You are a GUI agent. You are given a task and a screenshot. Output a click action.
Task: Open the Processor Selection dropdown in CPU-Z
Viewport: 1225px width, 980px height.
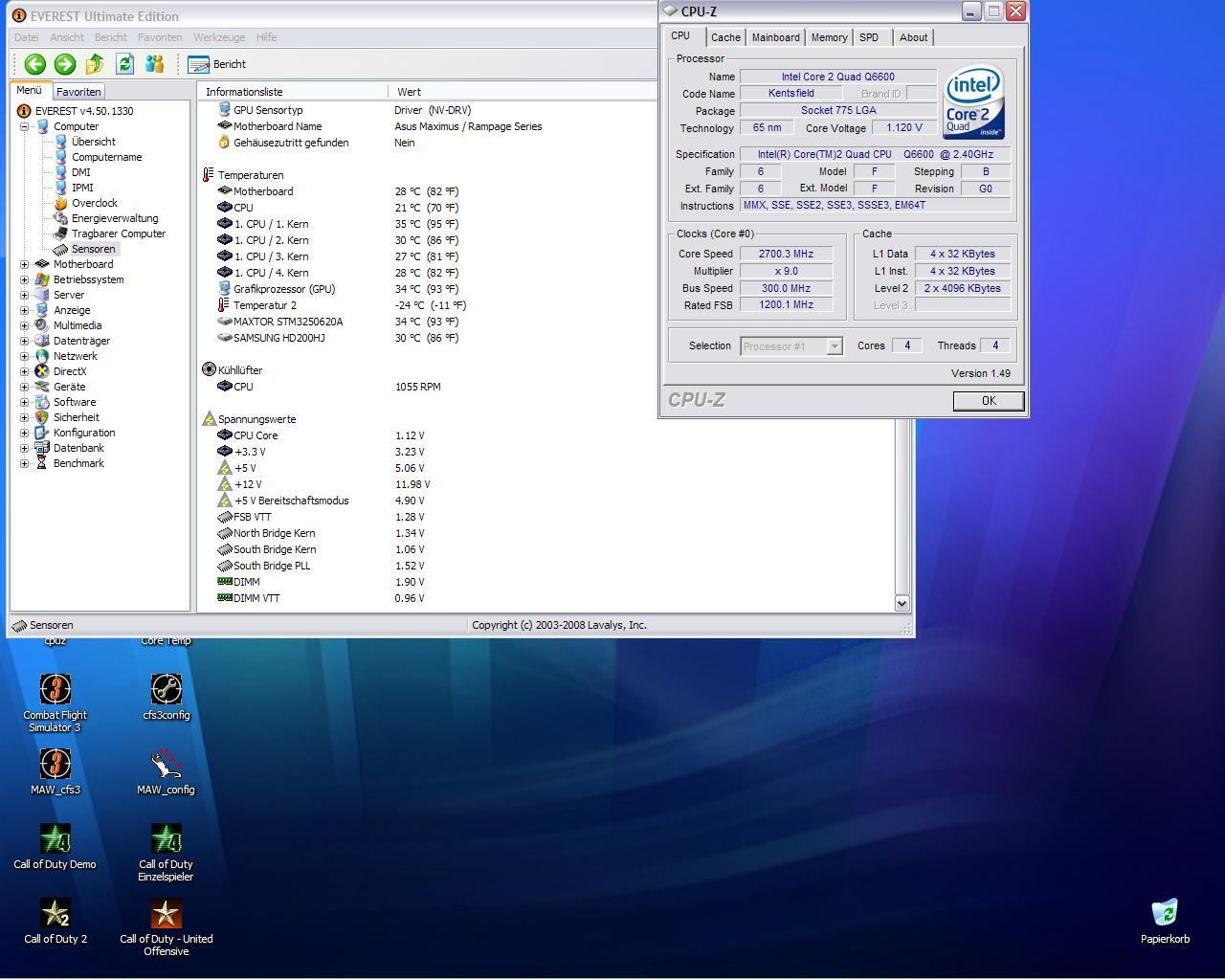834,346
